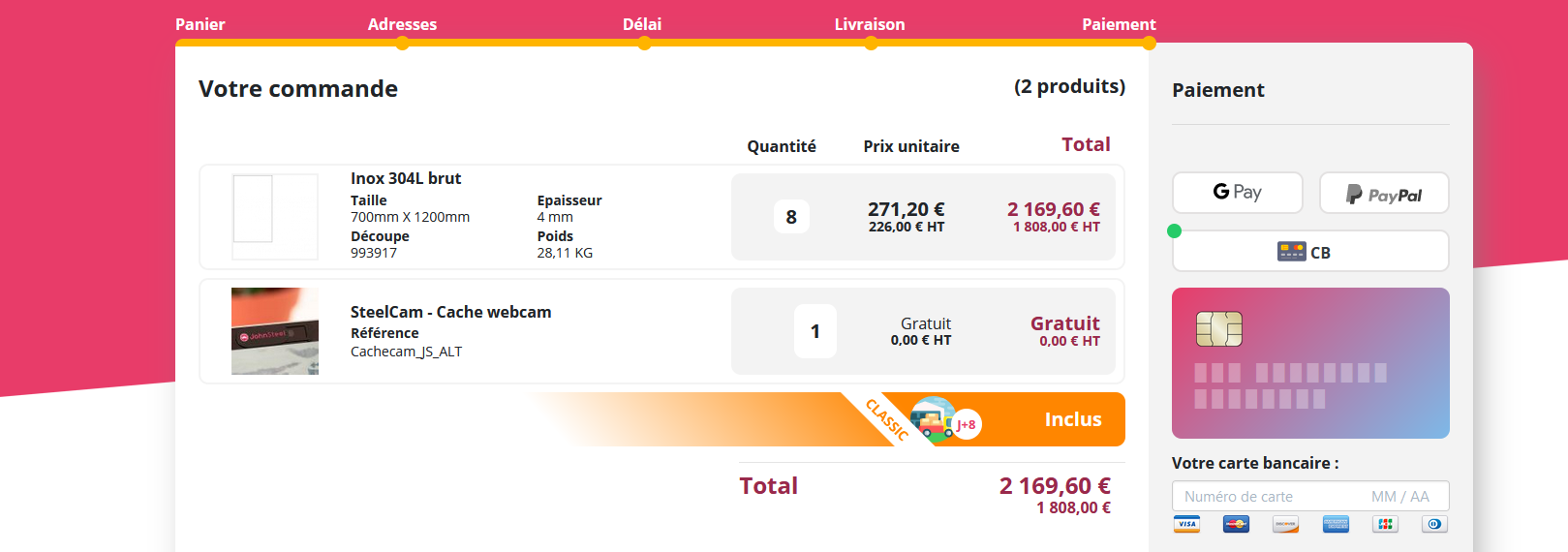Screen dimensions: 1568x552
Task: Open the Adresses step
Action: pyautogui.click(x=402, y=24)
